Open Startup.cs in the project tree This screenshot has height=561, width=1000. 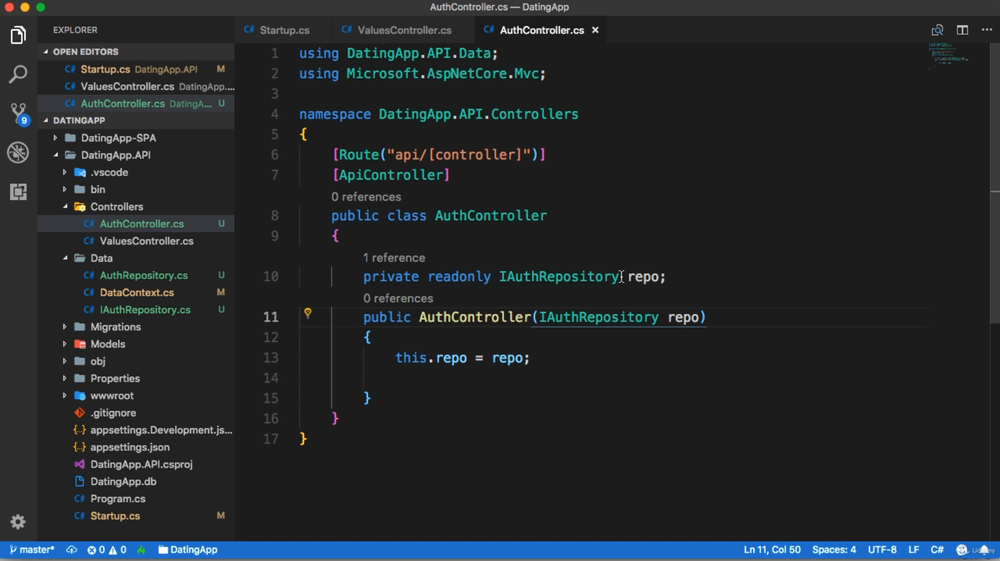pyautogui.click(x=136, y=516)
